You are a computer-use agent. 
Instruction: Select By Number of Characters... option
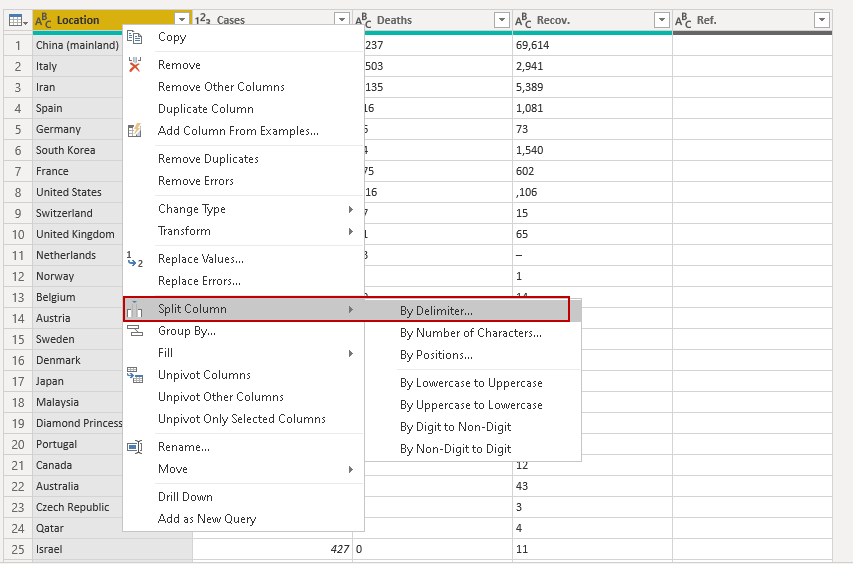point(470,333)
